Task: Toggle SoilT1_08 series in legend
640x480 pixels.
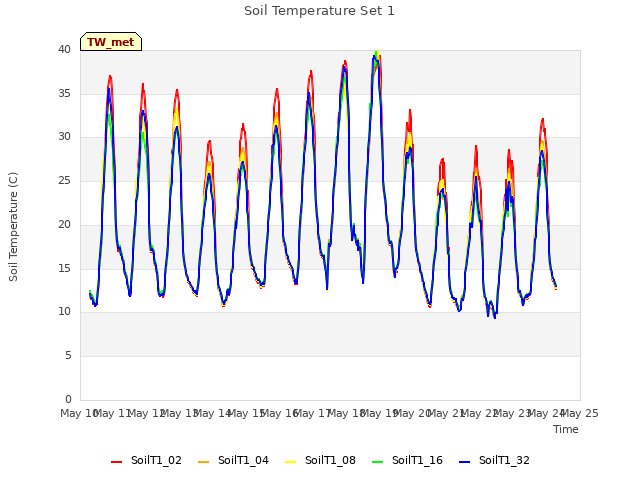Action: [x=320, y=460]
